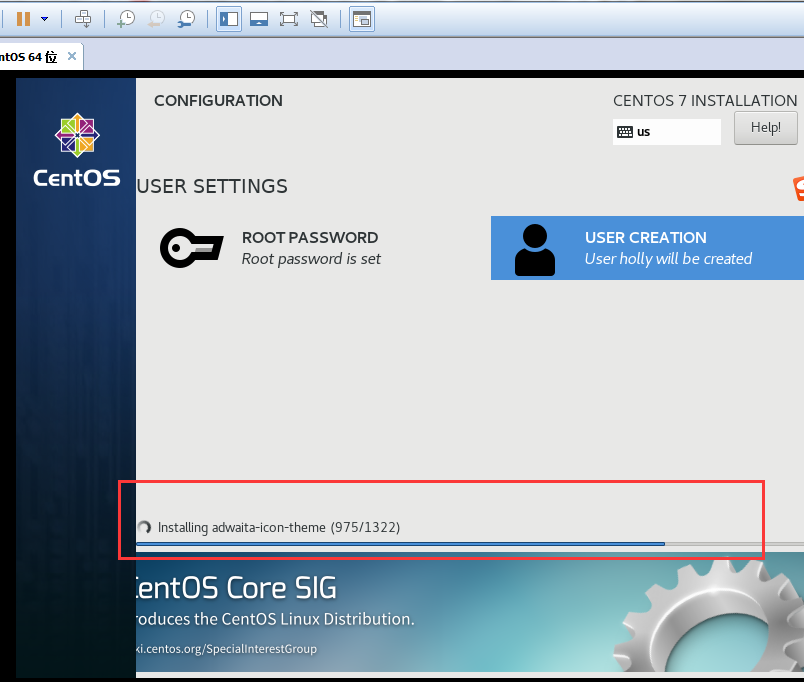Click the USER SETTINGS heading
The image size is (804, 682).
pyautogui.click(x=212, y=186)
